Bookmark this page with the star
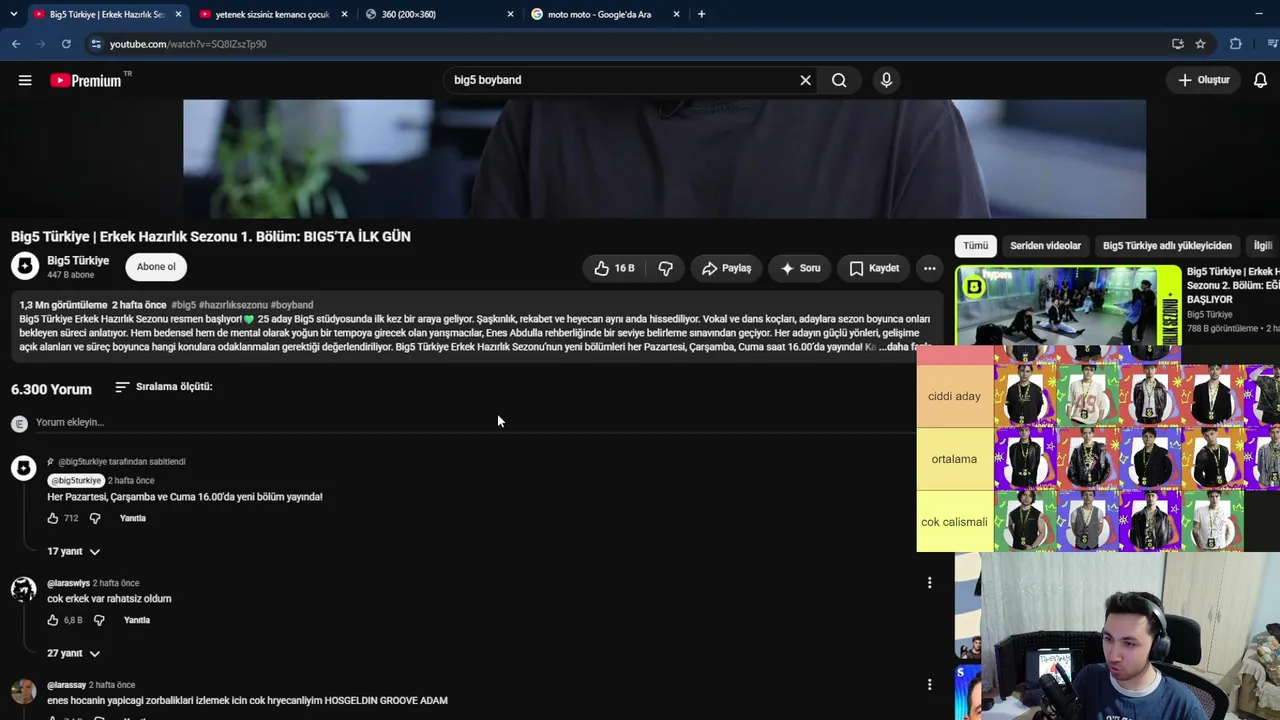Screen dimensions: 1280x720 (1200, 44)
